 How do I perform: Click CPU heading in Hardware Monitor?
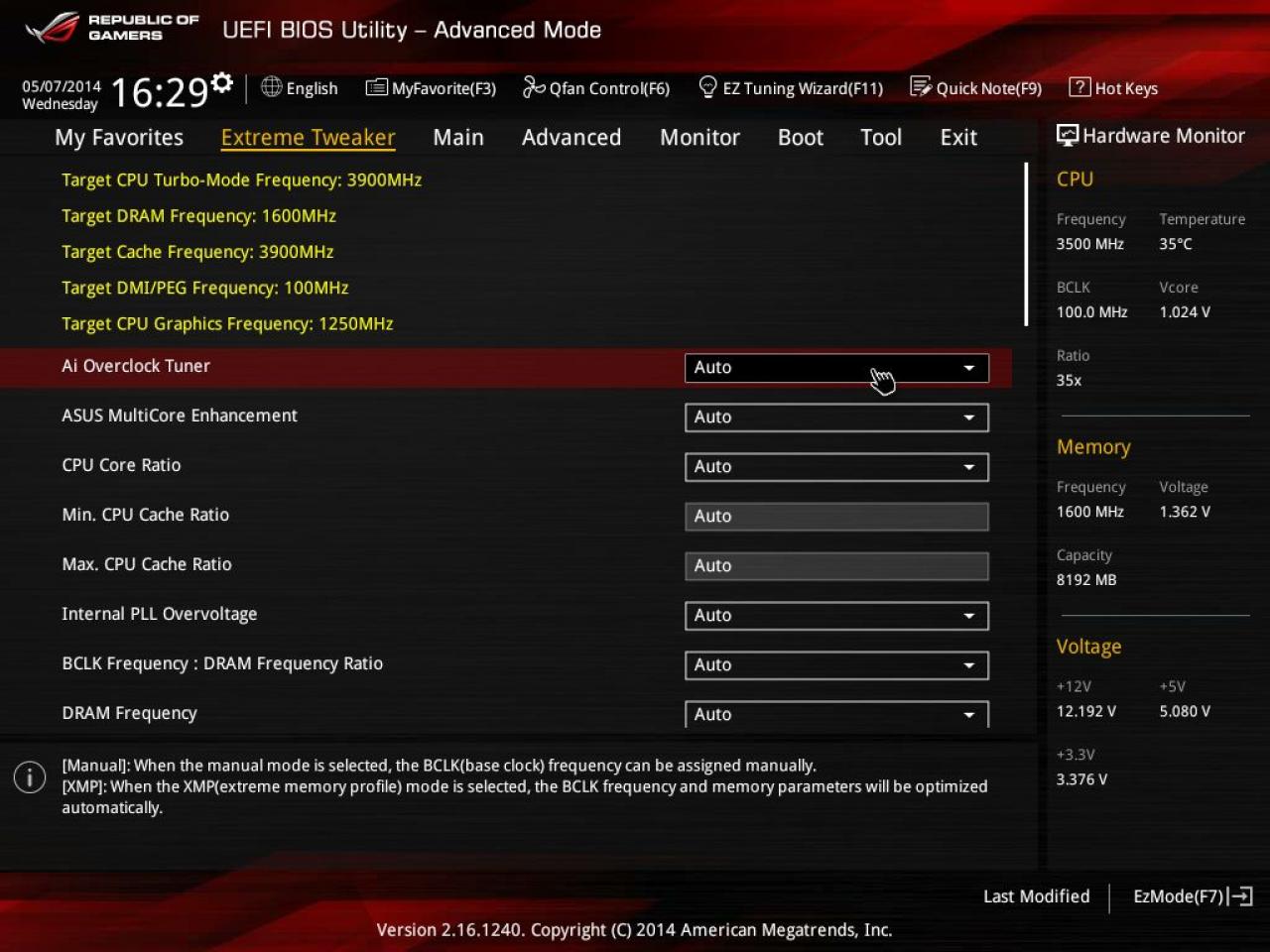pos(1075,179)
